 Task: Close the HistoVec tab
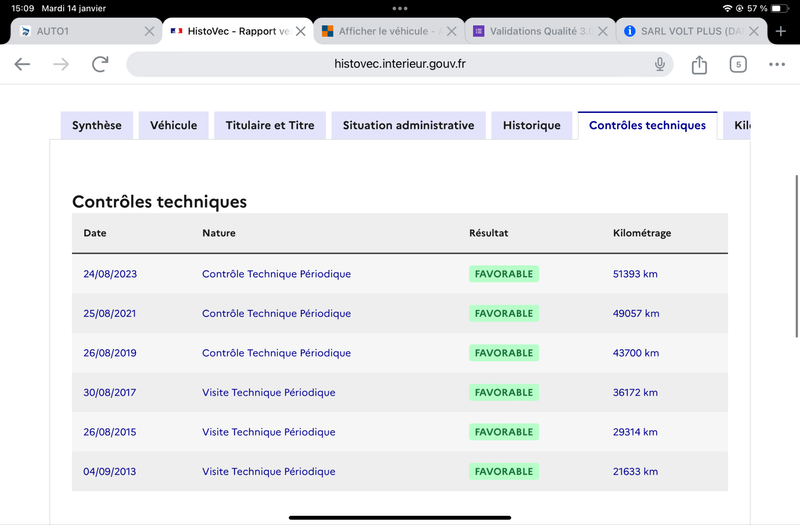[x=301, y=31]
